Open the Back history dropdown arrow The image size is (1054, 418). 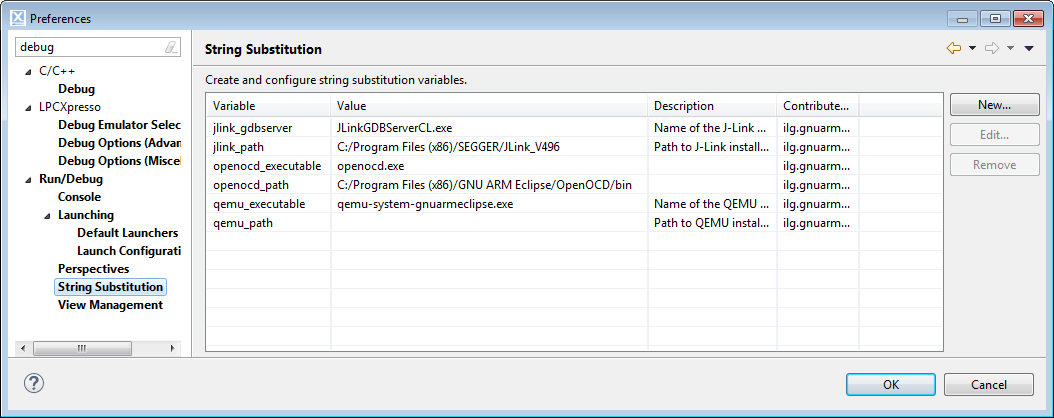pyautogui.click(x=972, y=49)
